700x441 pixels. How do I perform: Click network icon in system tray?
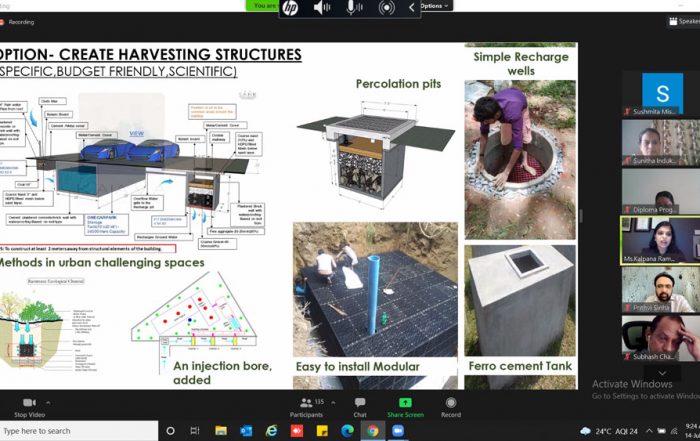pos(675,431)
